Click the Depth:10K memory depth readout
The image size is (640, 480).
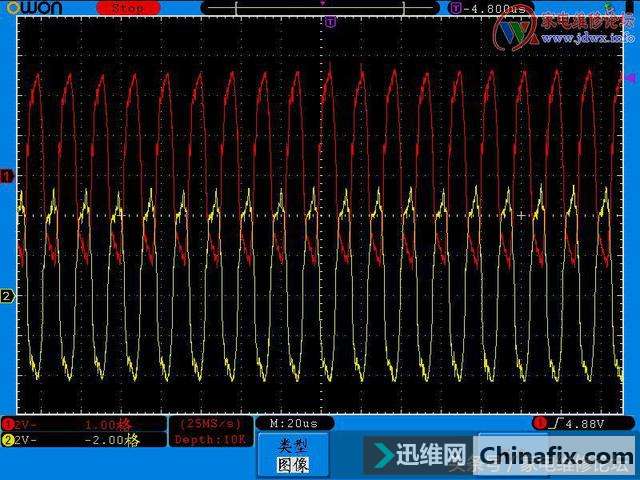(208, 439)
